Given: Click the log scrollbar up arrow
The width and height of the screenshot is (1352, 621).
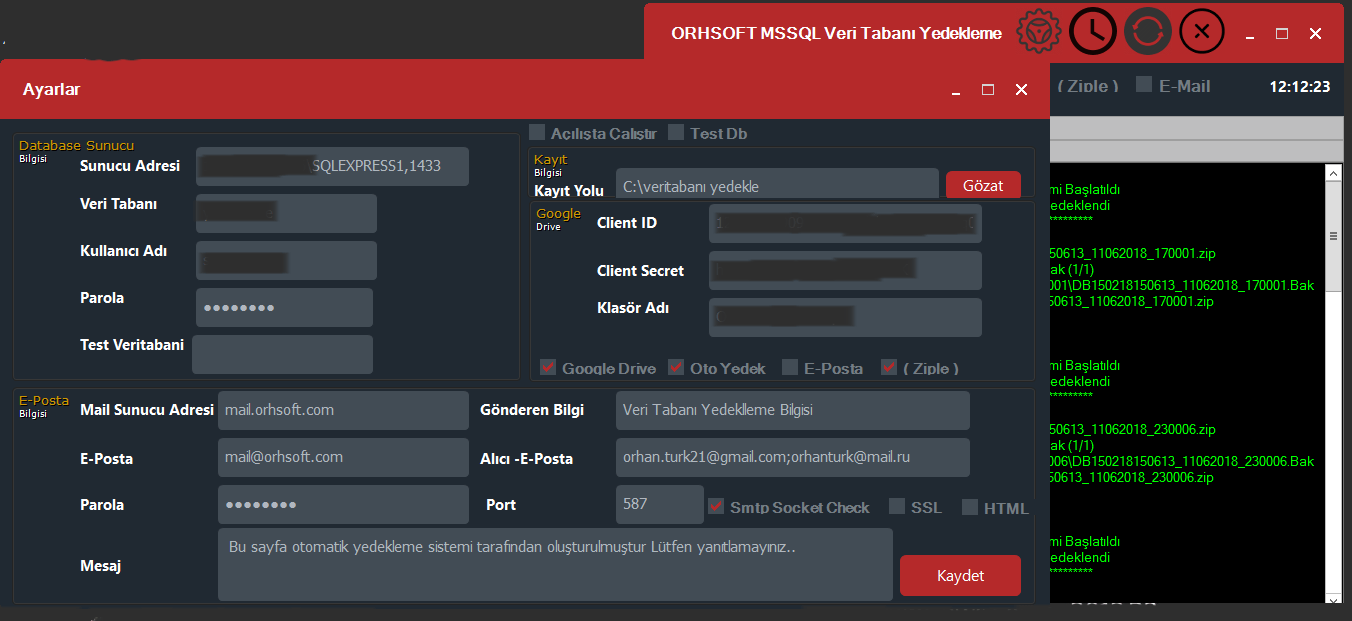Looking at the screenshot, I should [x=1332, y=173].
